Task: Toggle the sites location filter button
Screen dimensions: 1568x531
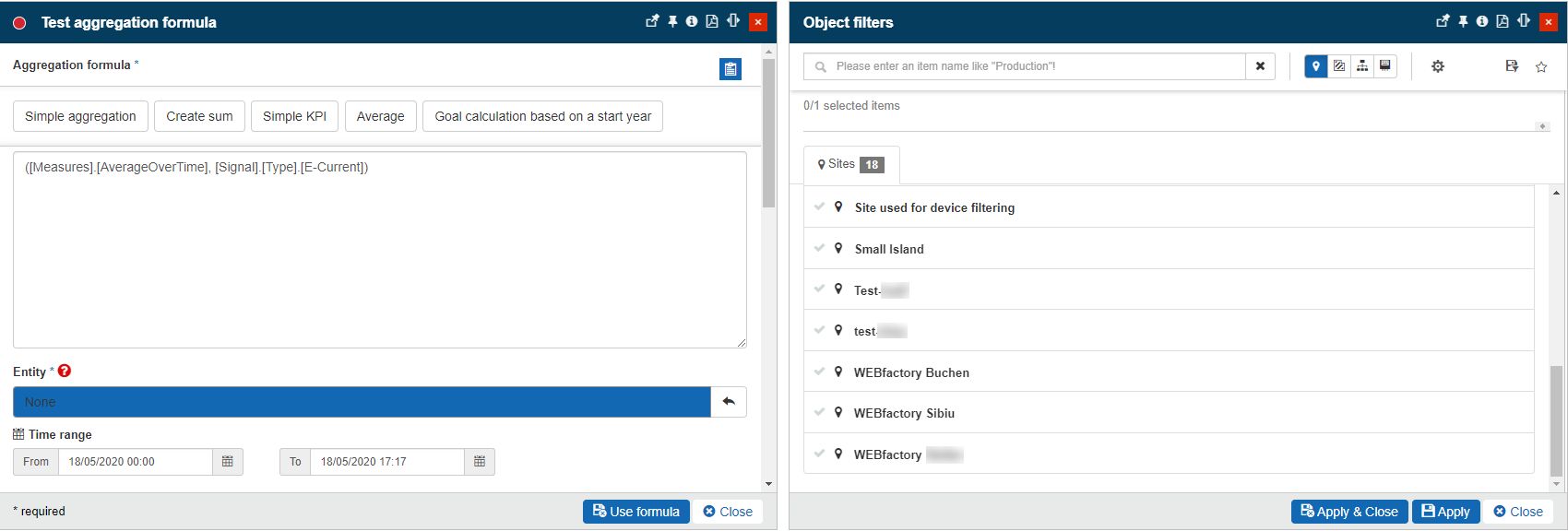Action: [1315, 66]
